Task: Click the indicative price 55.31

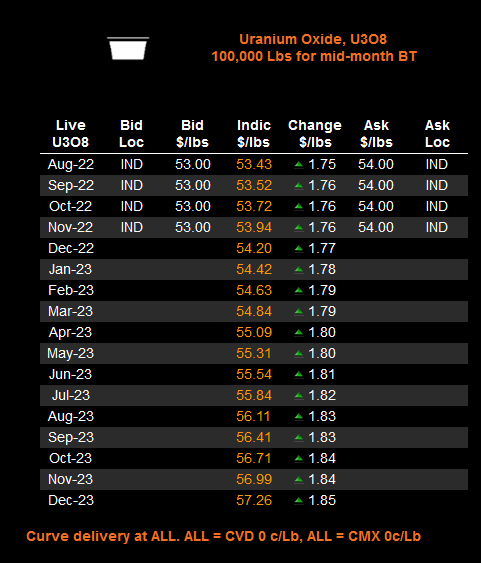Action: point(254,353)
